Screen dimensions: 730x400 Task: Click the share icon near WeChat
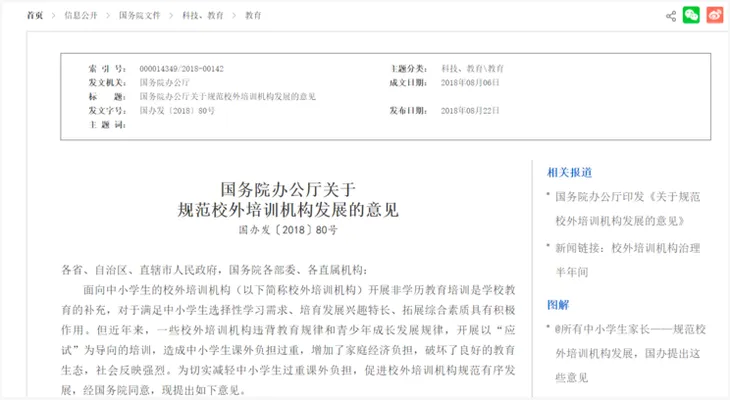[x=671, y=16]
